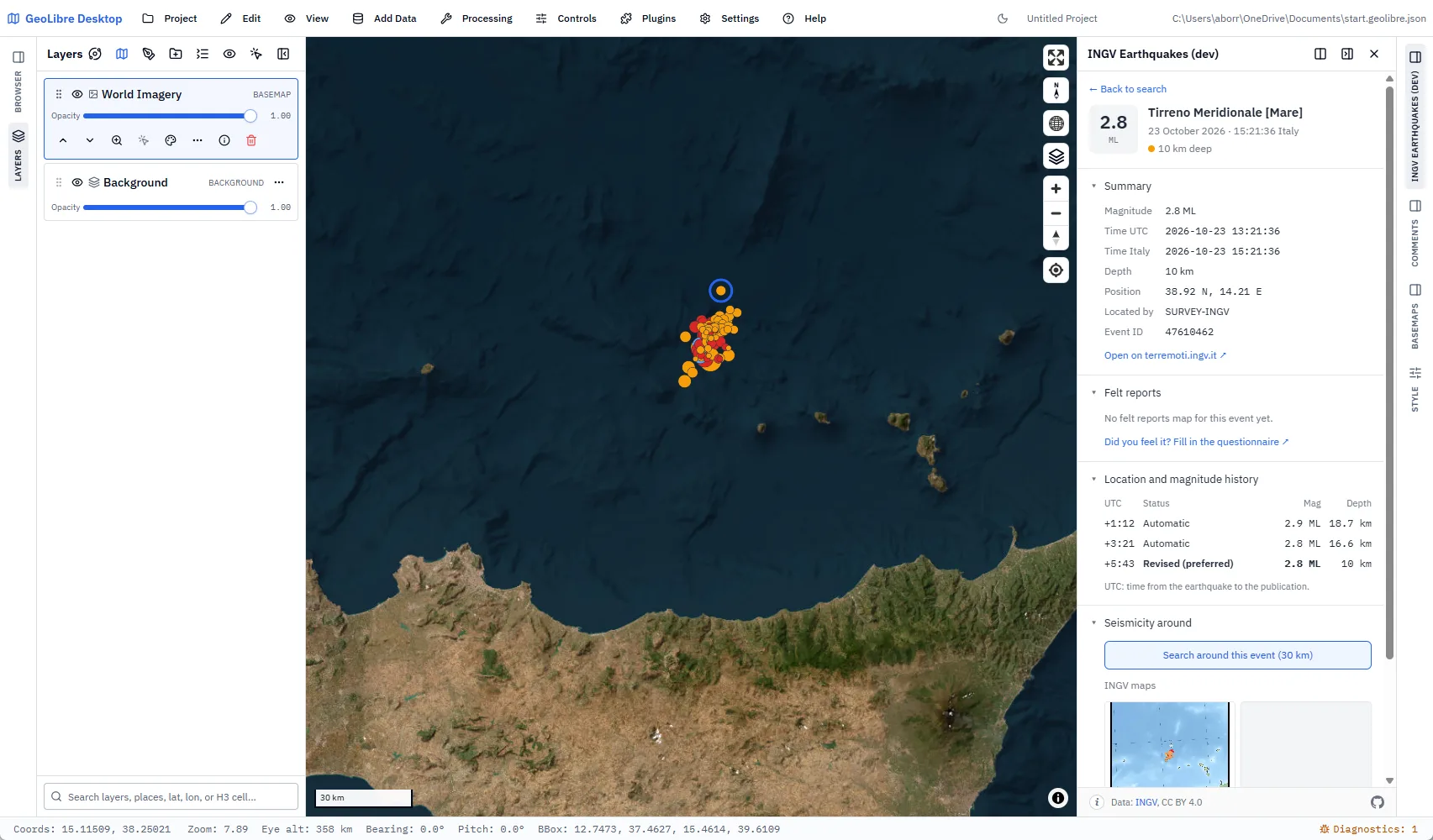Open Background layer more options menu
Screen dimensions: 1433x840
point(279,182)
